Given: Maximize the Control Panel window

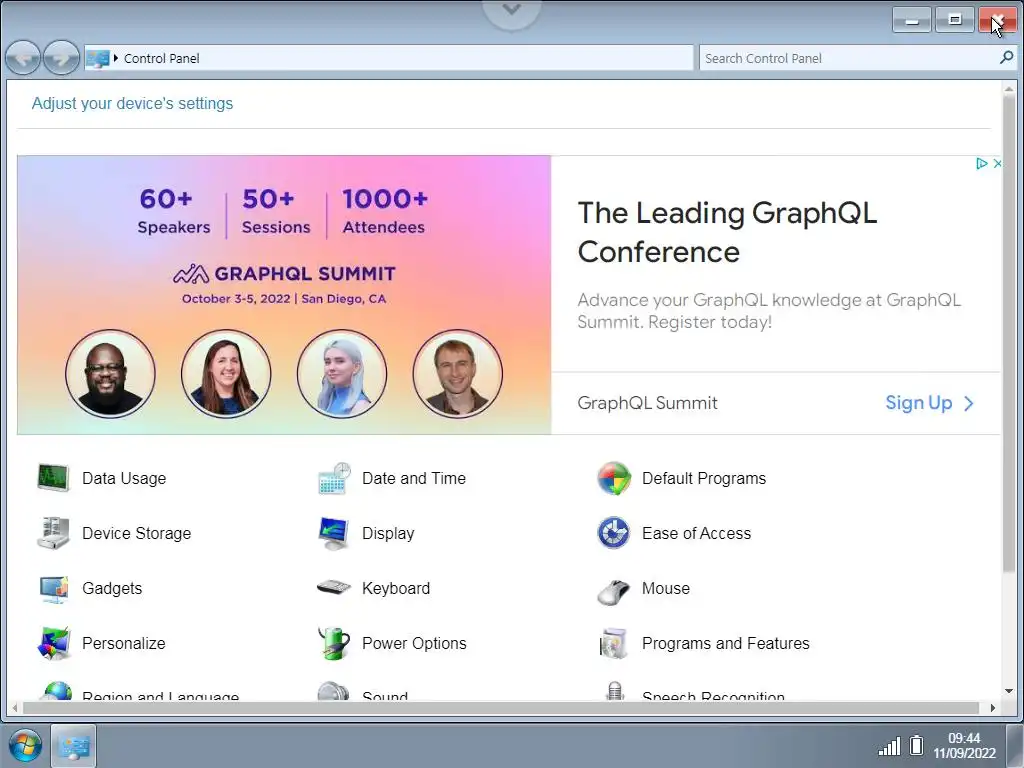Looking at the screenshot, I should click(x=955, y=20).
